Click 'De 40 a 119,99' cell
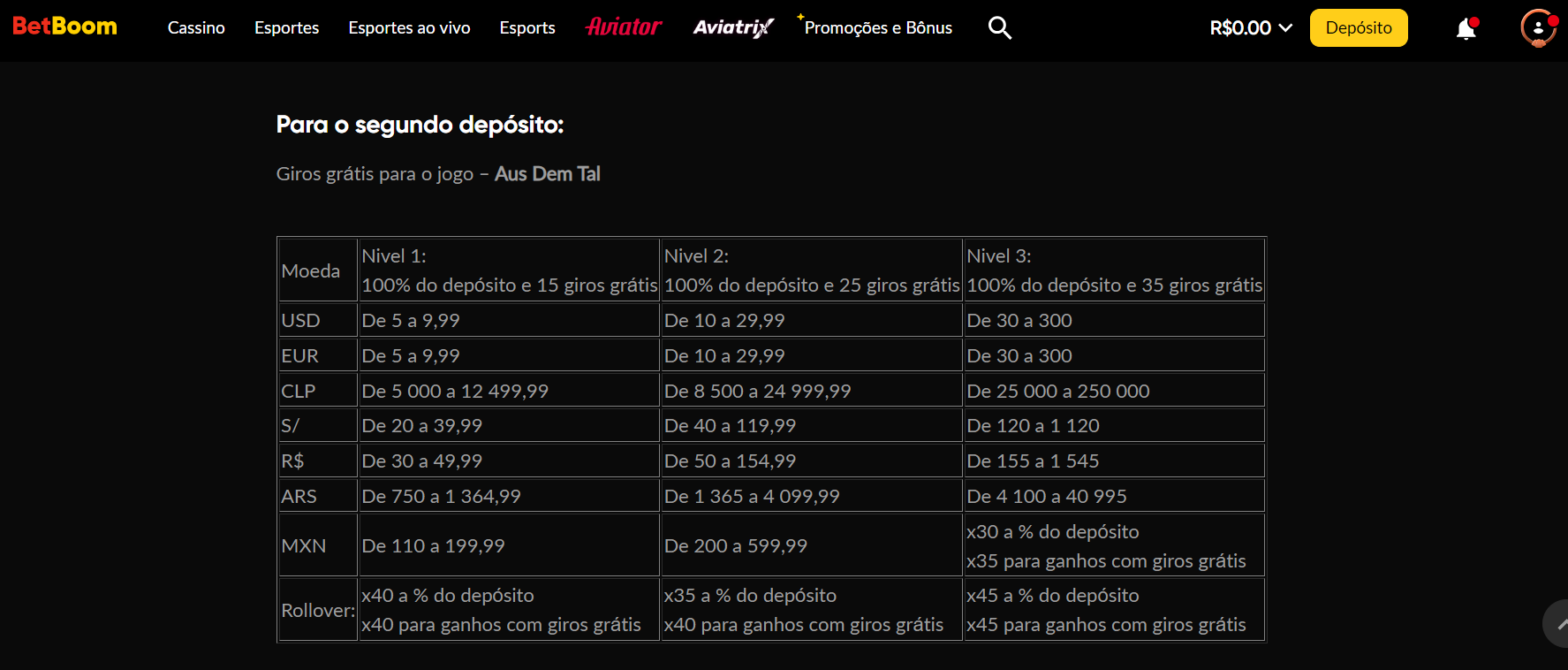Viewport: 1568px width, 670px height. tap(812, 425)
